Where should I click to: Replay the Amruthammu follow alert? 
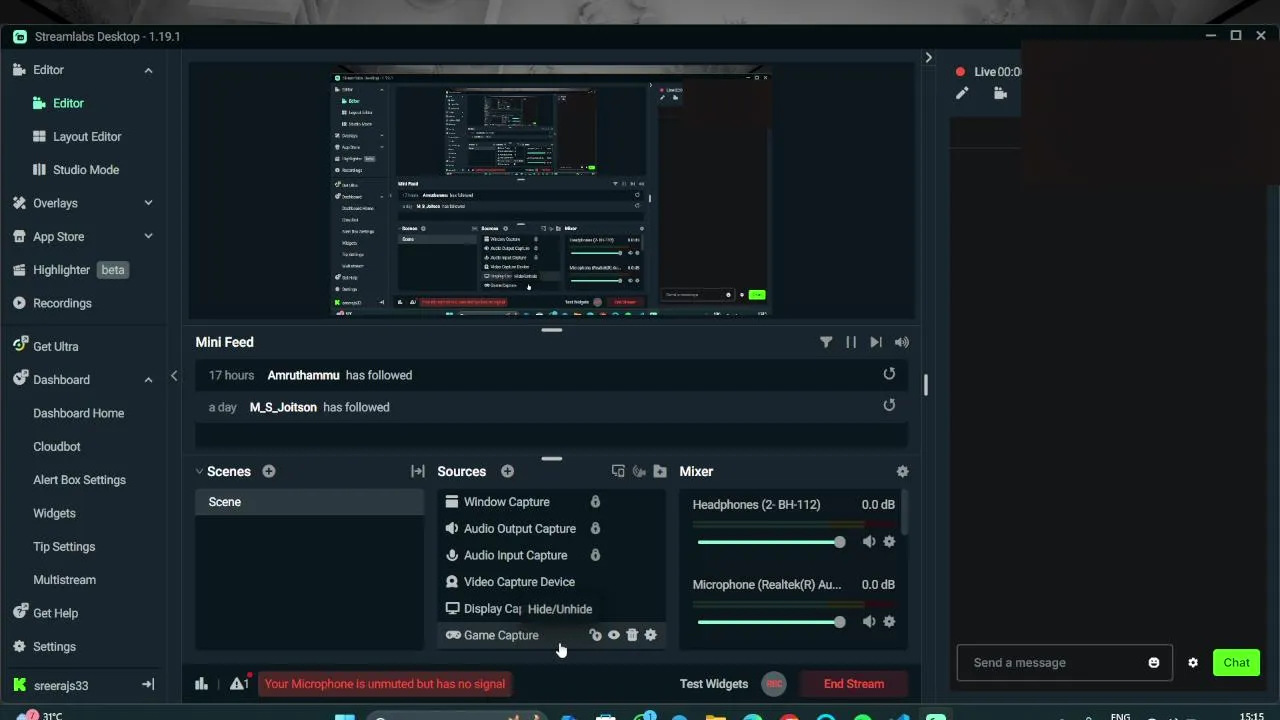coord(889,374)
